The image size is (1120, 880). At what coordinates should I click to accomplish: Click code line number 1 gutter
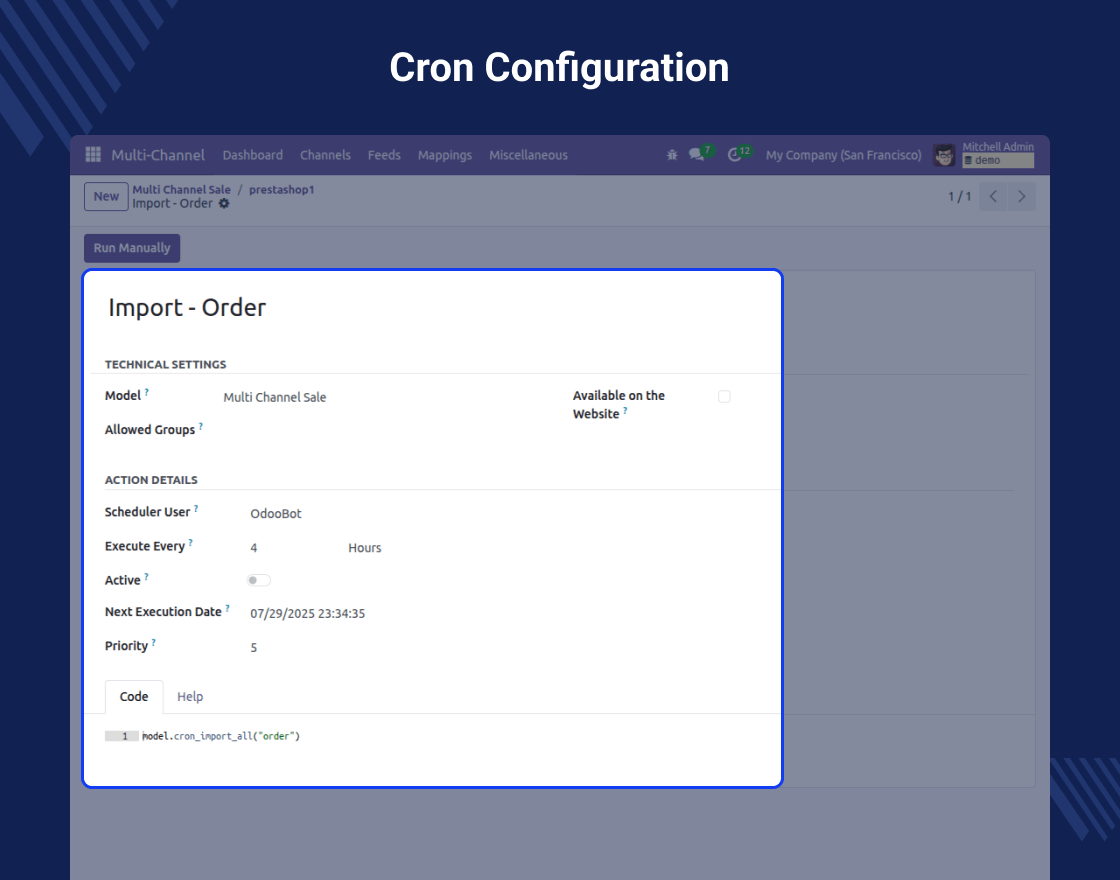click(122, 736)
